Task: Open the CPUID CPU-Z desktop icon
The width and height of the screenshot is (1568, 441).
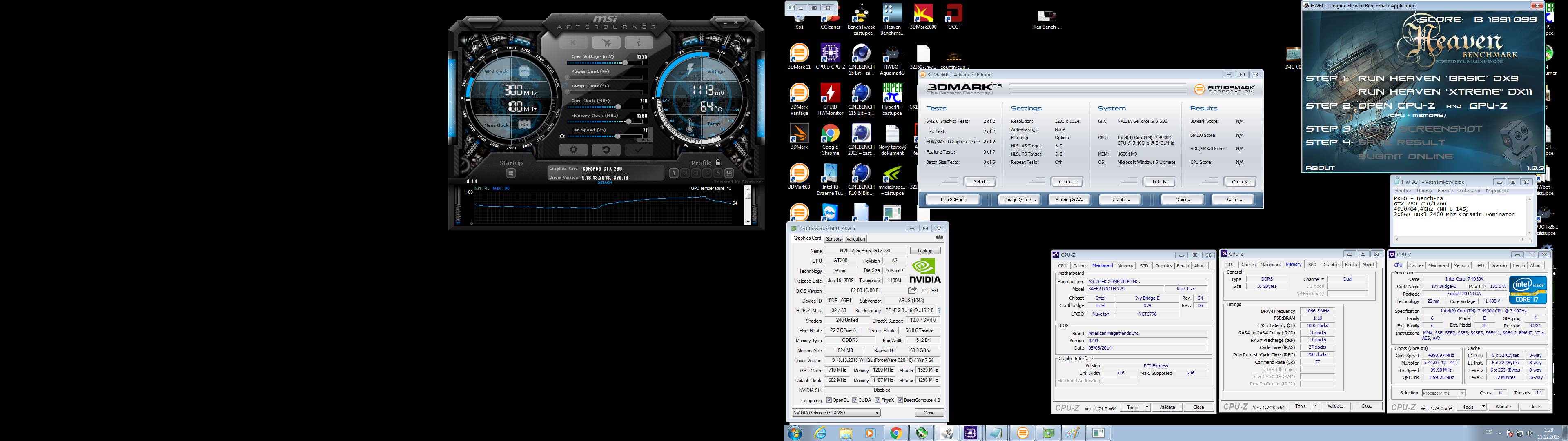Action: 830,57
